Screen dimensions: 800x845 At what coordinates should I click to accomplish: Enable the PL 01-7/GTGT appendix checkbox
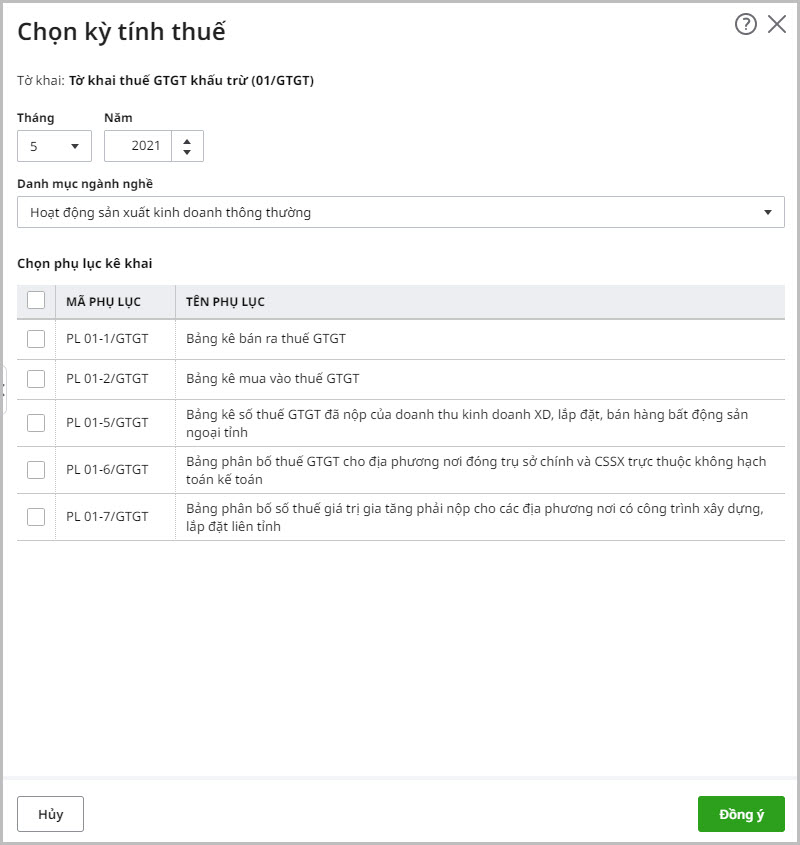click(36, 517)
